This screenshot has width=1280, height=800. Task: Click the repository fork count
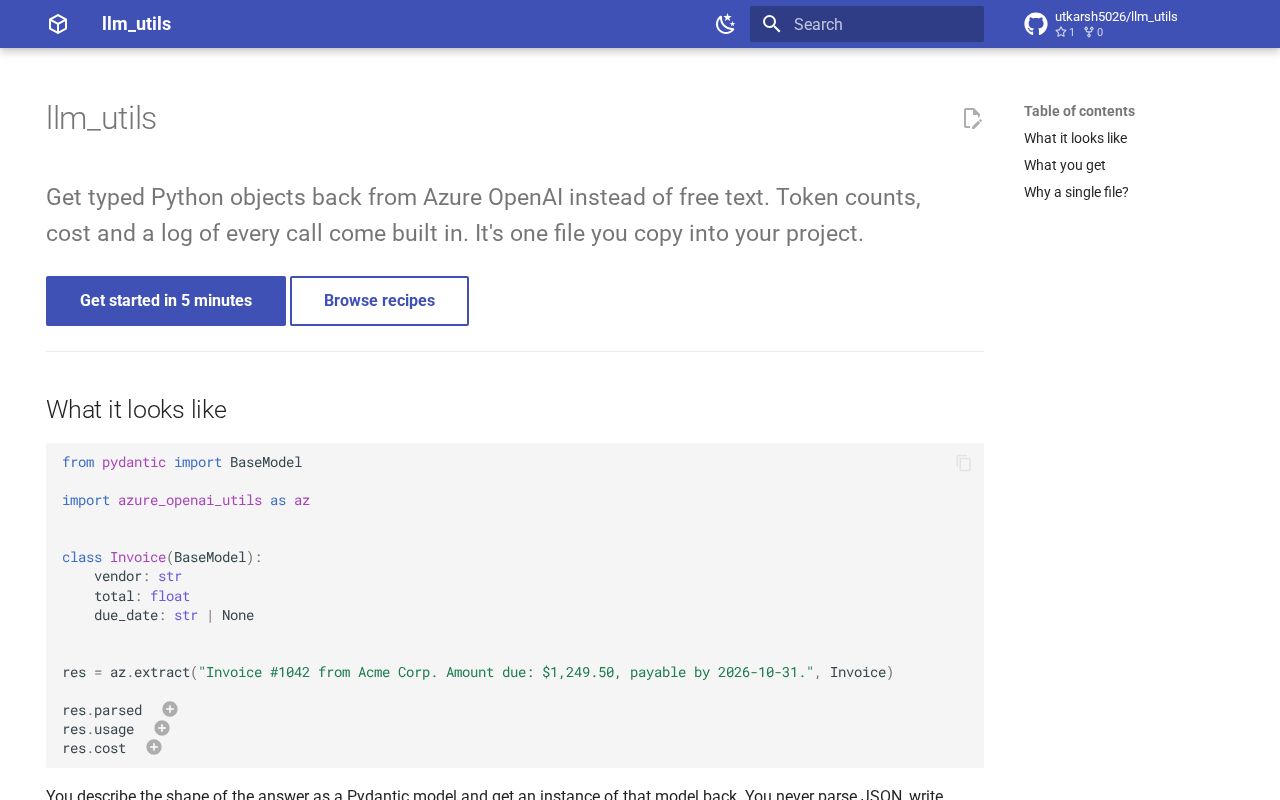[x=1093, y=32]
